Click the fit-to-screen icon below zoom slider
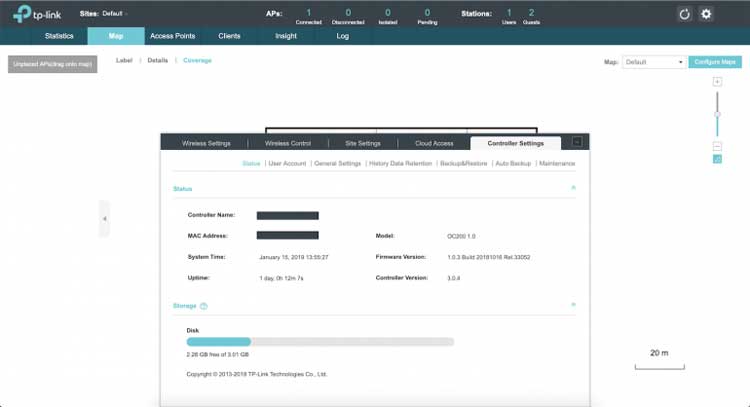Screen dimensions: 750x407 click(717, 158)
